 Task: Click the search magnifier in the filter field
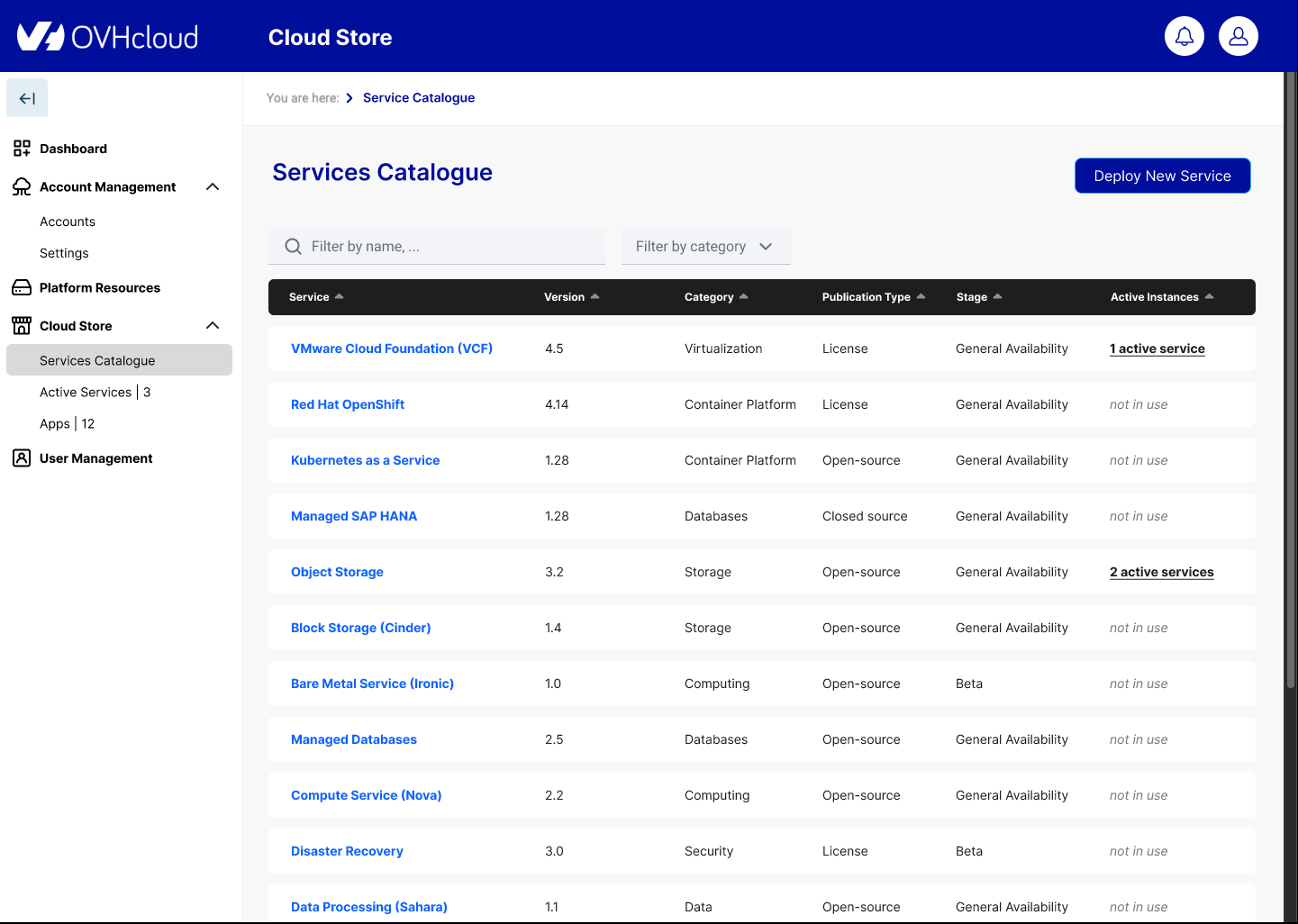(x=292, y=246)
